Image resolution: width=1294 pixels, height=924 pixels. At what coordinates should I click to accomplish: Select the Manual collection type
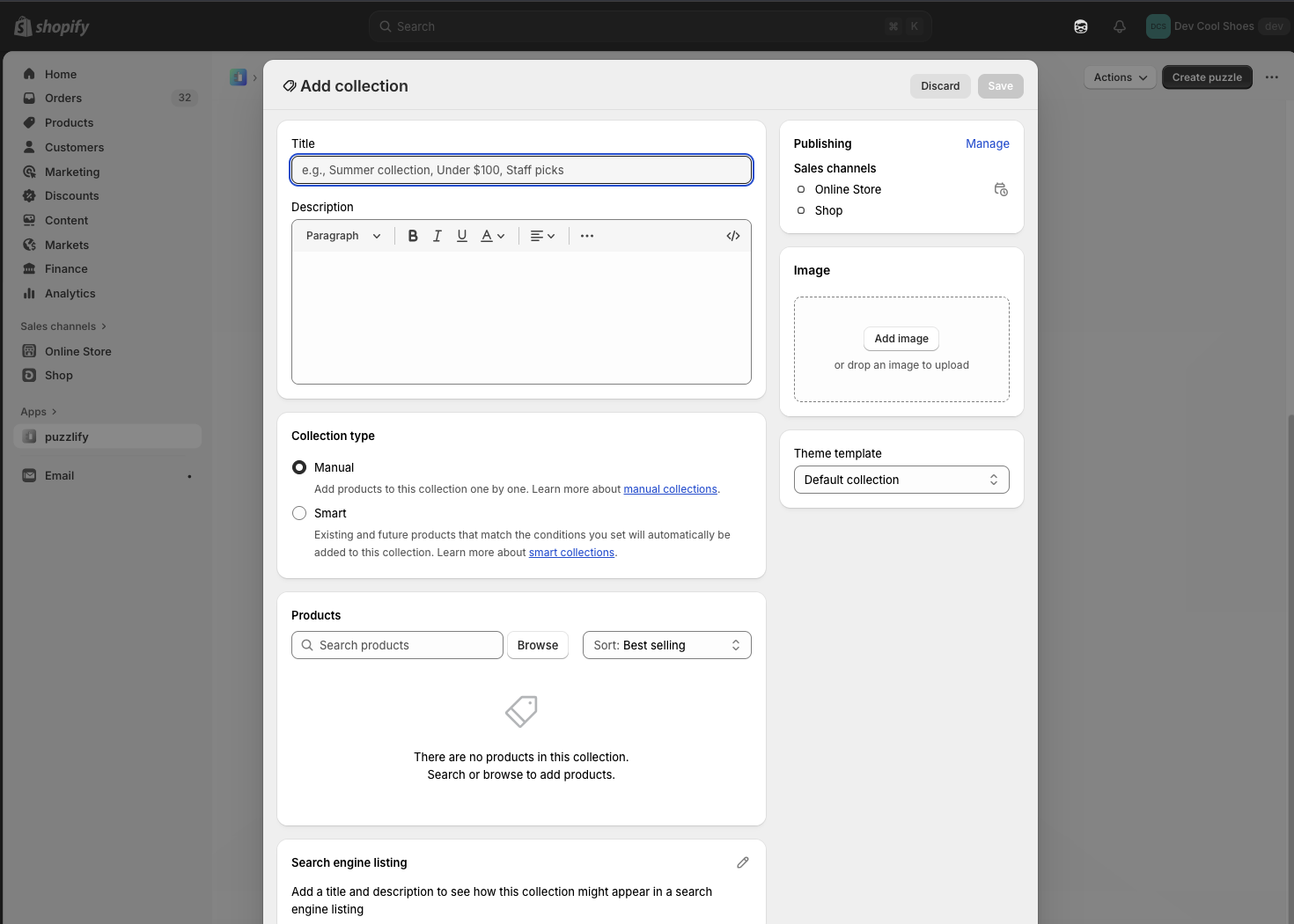click(299, 467)
